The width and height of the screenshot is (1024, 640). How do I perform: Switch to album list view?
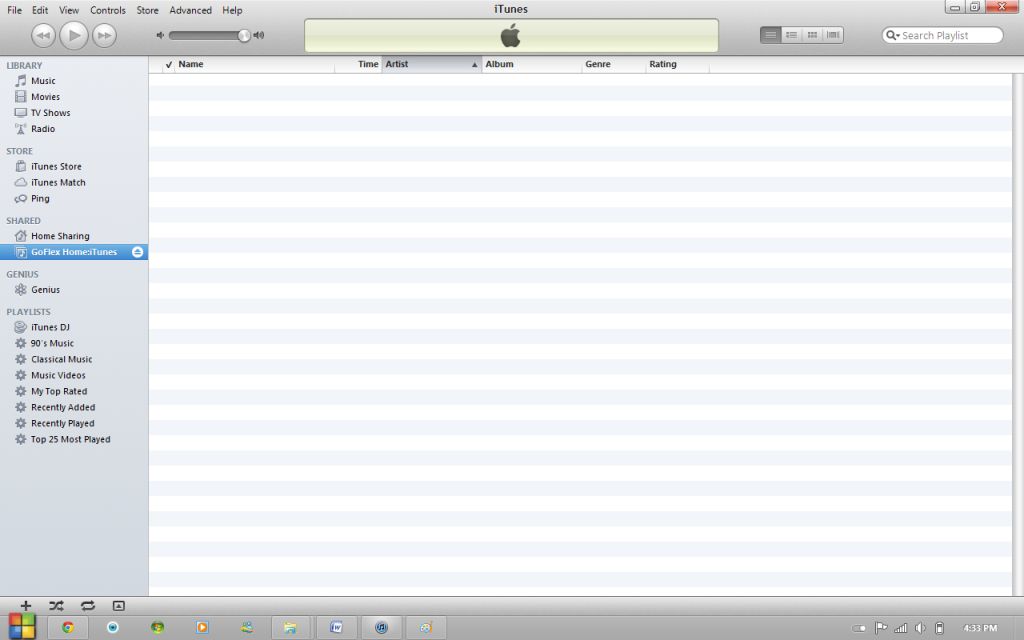click(x=791, y=35)
